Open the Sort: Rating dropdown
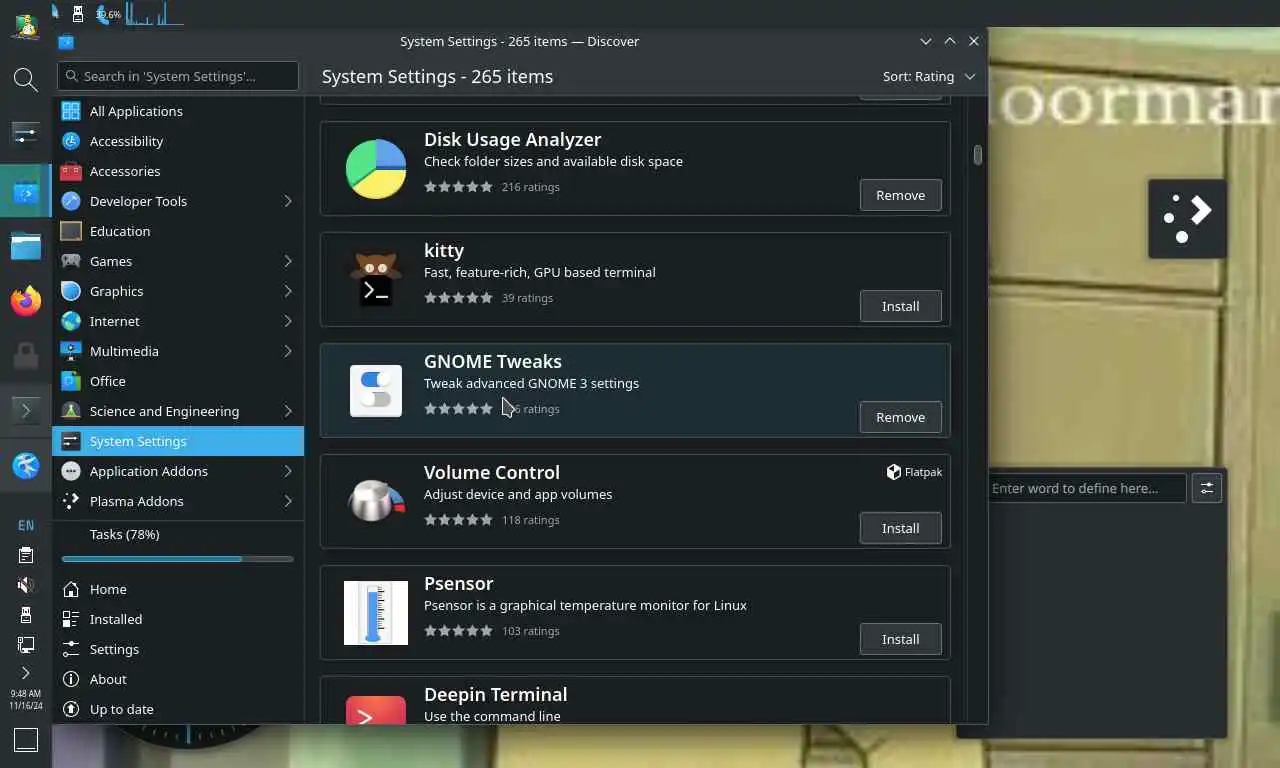1280x768 pixels. pyautogui.click(x=928, y=76)
